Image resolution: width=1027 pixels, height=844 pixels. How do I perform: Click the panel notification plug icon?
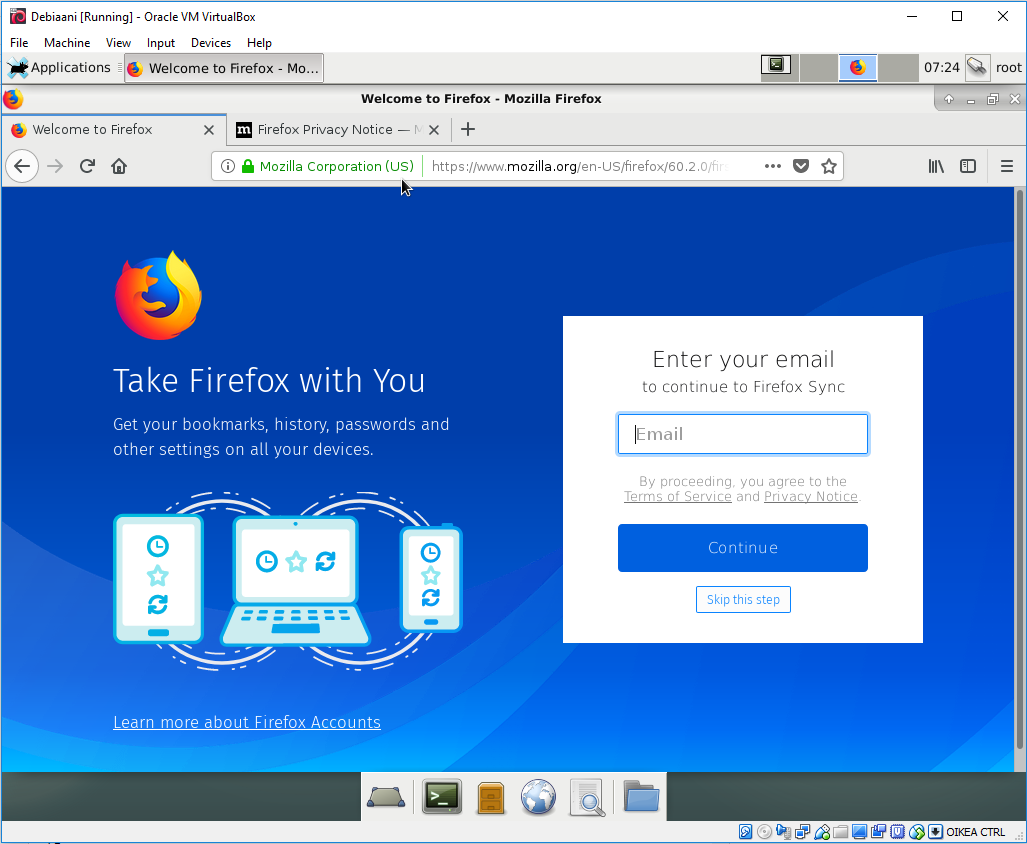[977, 67]
